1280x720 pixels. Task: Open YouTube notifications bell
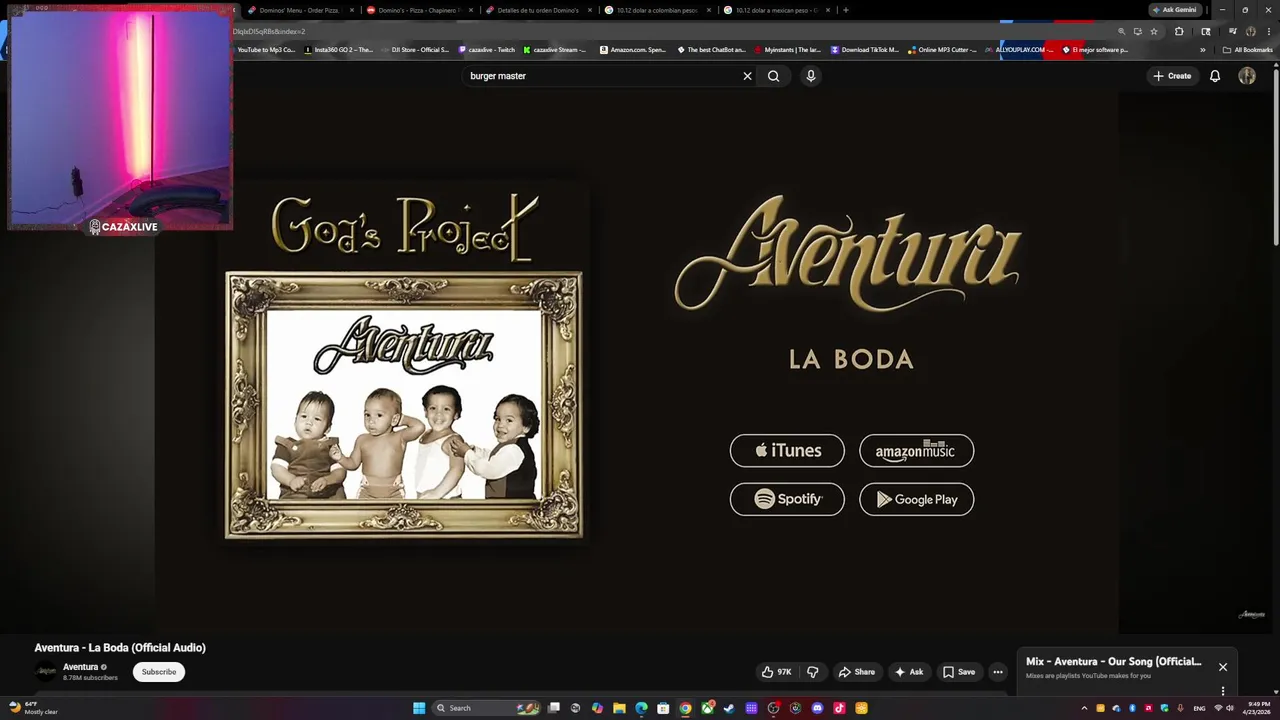pyautogui.click(x=1215, y=76)
